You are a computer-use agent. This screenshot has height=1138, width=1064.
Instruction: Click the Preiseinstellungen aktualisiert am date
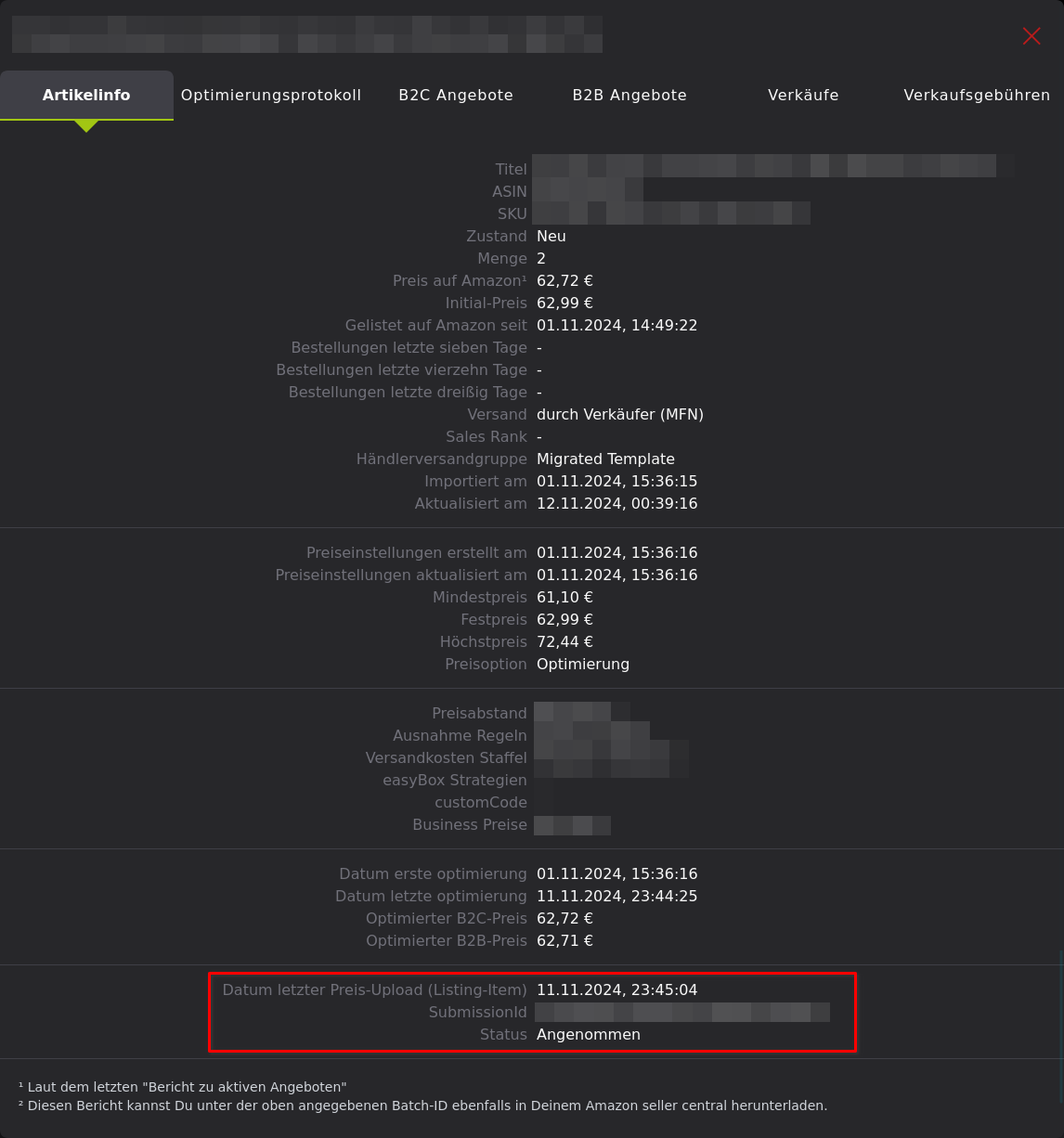(x=616, y=575)
